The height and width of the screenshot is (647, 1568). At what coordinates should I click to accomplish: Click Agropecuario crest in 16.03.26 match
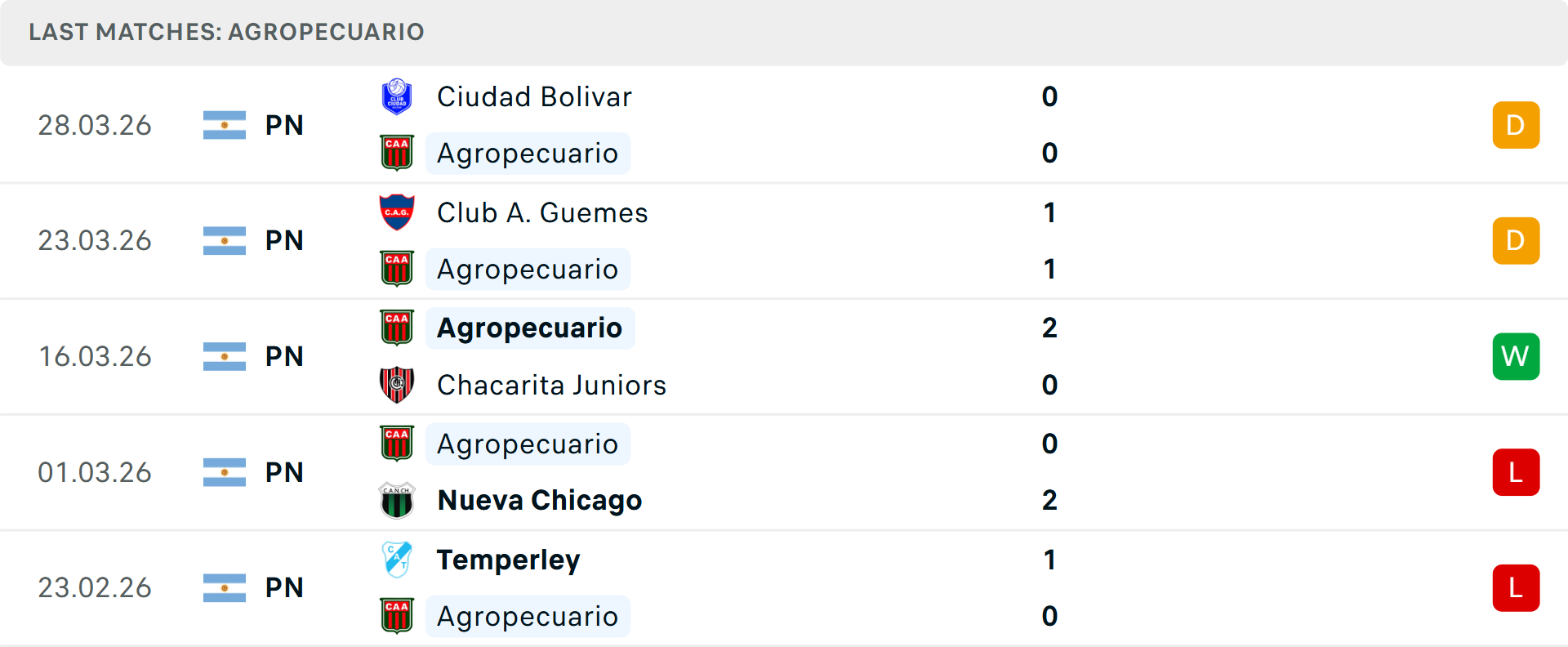[x=397, y=328]
